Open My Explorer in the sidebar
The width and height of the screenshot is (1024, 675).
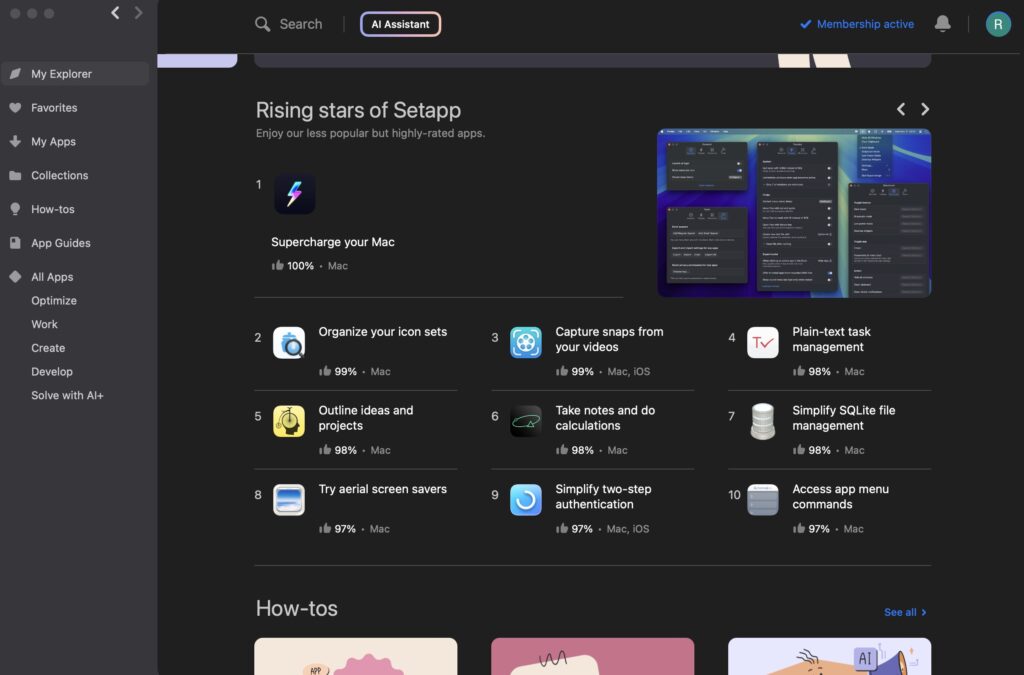75,74
